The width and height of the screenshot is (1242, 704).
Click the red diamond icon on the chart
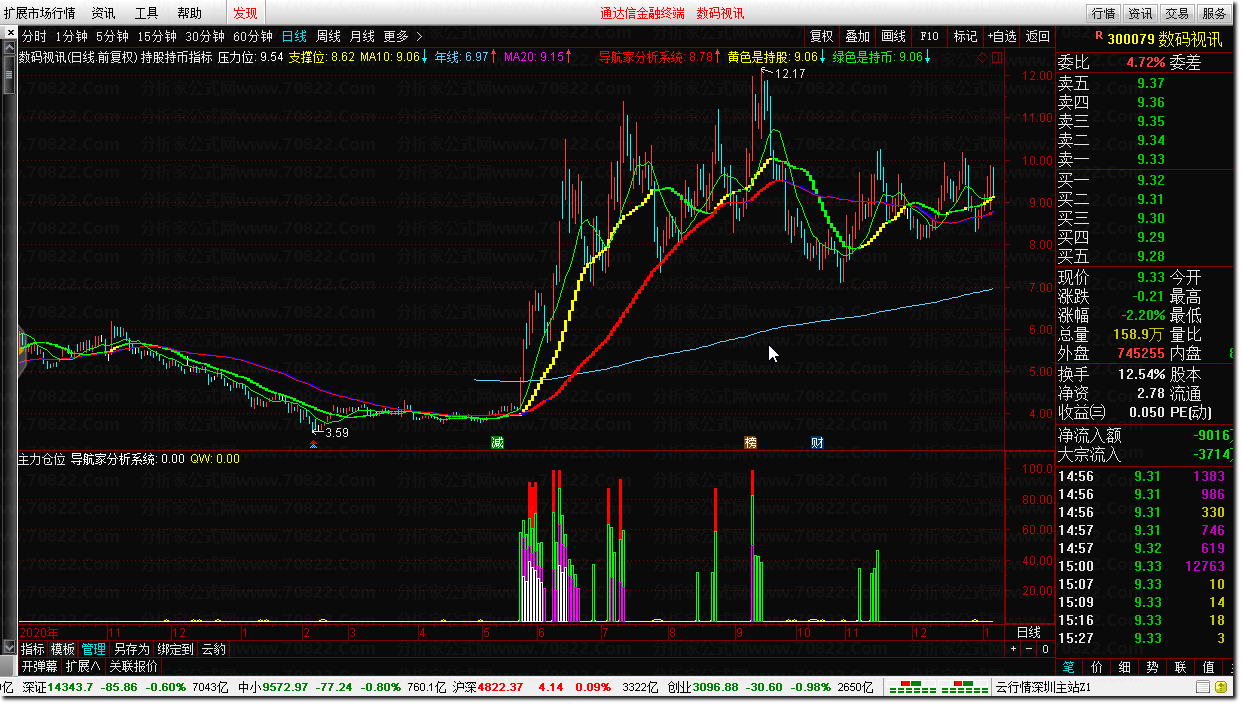click(x=982, y=58)
